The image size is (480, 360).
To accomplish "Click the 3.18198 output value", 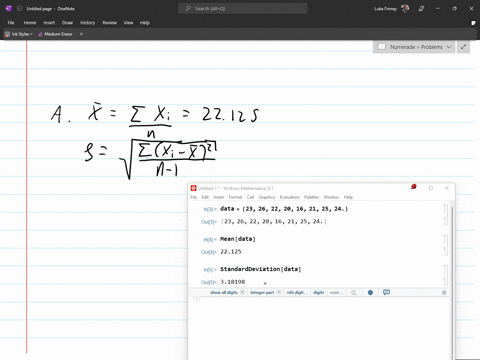I will [233, 282].
